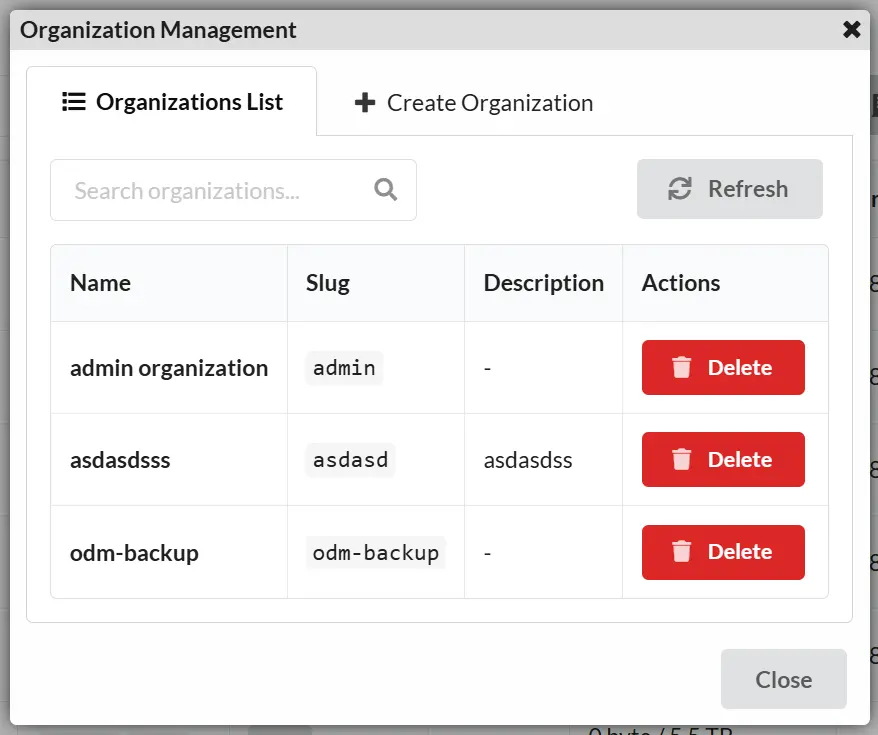Select the admin slug badge
This screenshot has height=735, width=878.
coord(343,368)
